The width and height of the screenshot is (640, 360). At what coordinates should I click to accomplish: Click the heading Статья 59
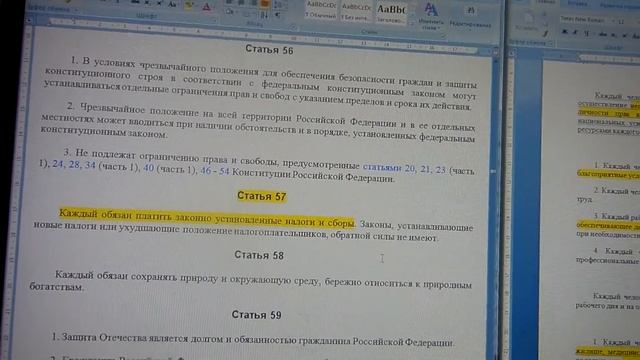coord(256,315)
